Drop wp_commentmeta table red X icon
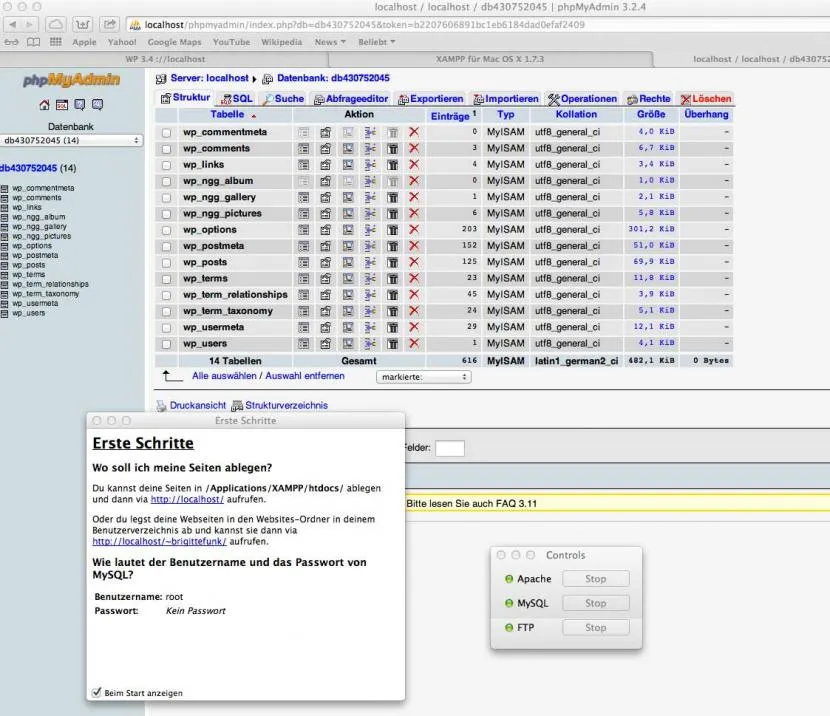This screenshot has width=830, height=716. (414, 132)
